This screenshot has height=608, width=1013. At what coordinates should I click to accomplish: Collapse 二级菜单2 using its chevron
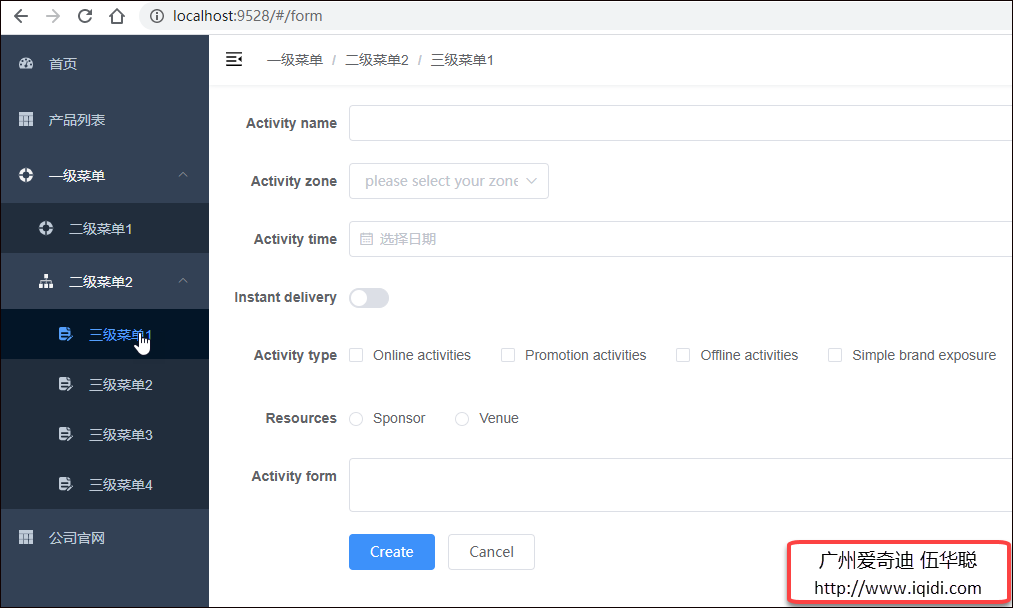183,280
